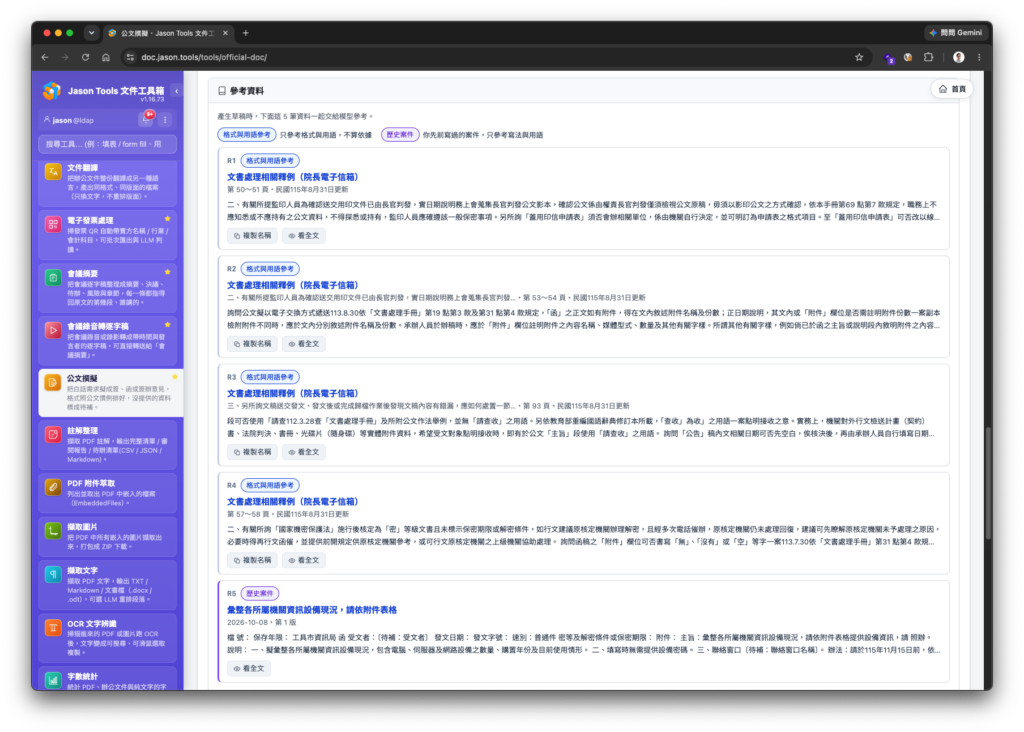Open the OCR 文字辨識 tool icon
The width and height of the screenshot is (1024, 732).
tap(53, 628)
